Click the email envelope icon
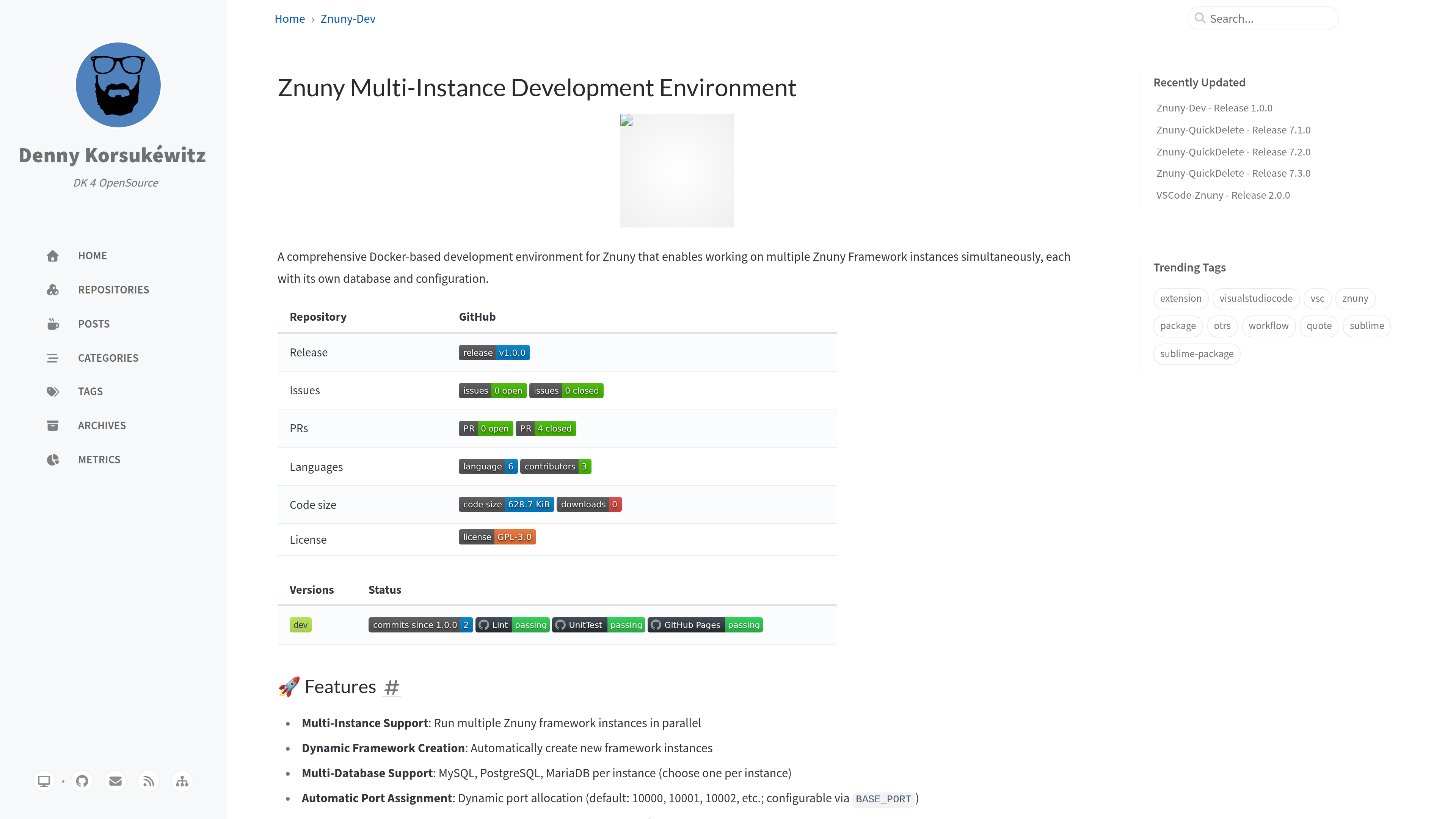Screen dimensions: 1456x819 tap(115, 781)
